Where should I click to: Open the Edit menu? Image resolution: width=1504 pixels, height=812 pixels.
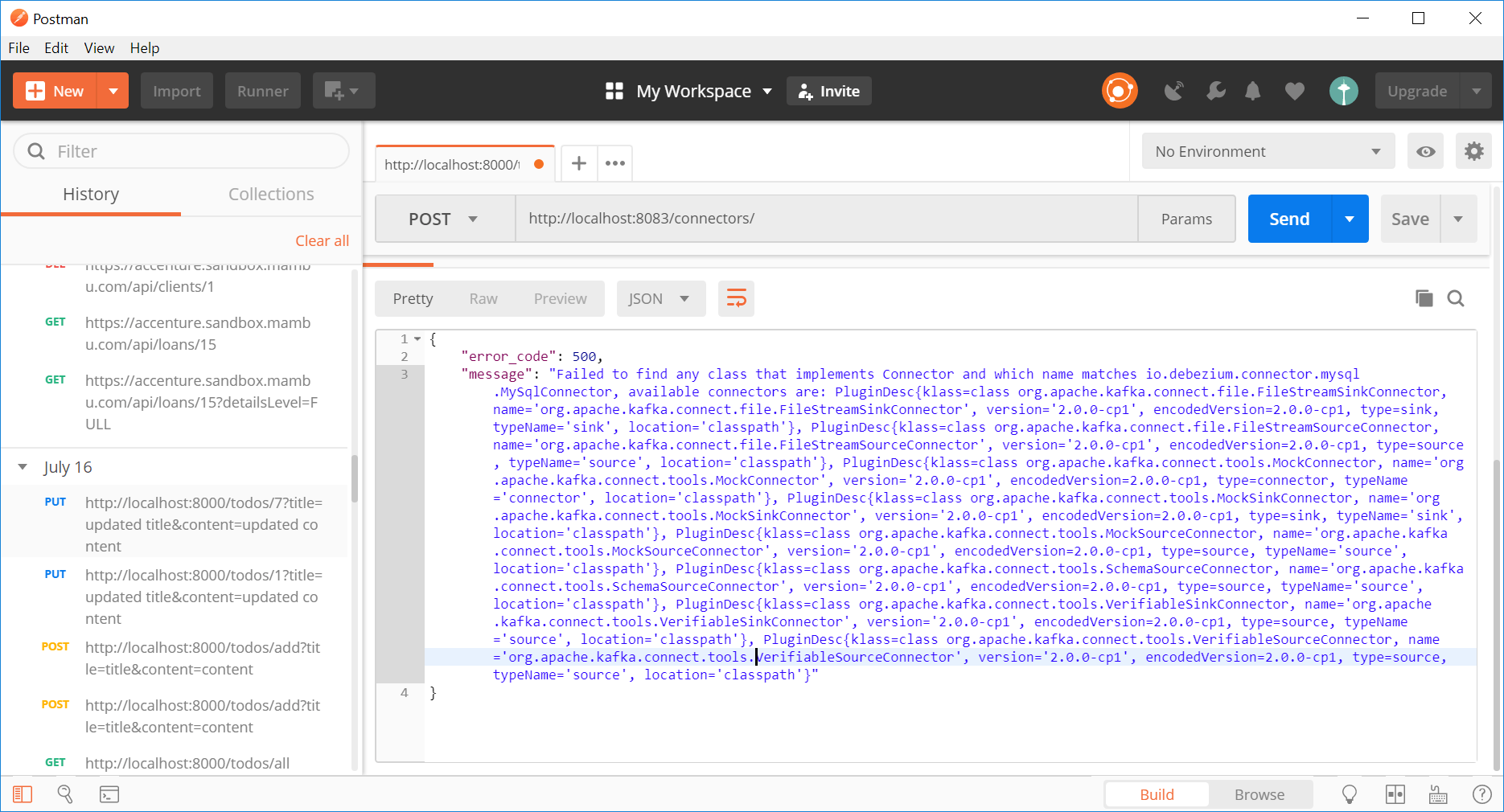pos(55,48)
